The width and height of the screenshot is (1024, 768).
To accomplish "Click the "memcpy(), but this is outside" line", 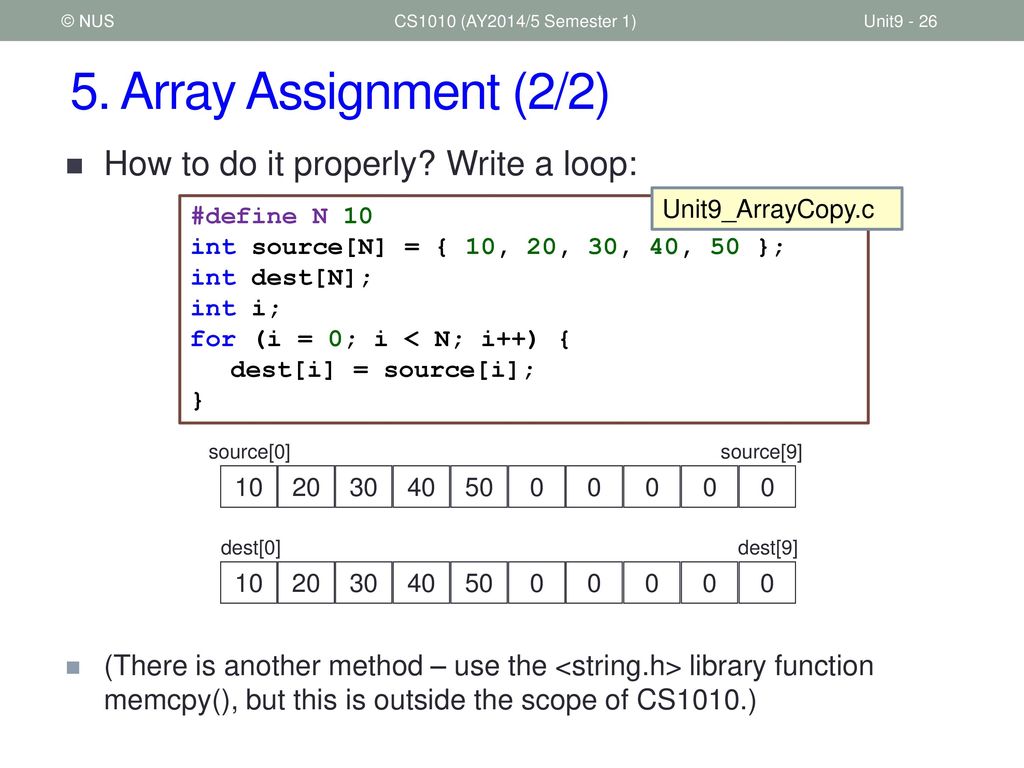I will 430,700.
